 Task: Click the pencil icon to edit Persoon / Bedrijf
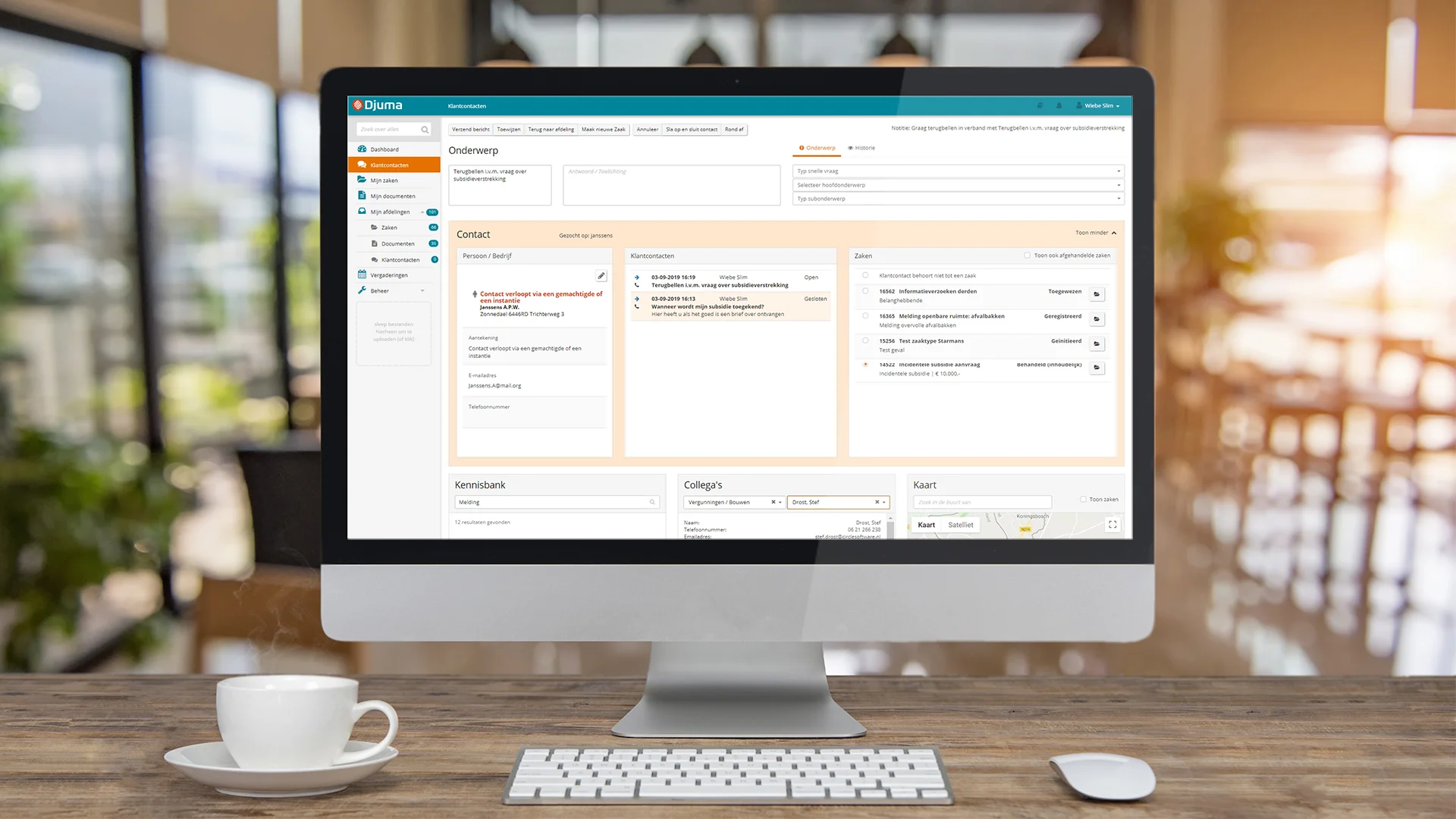click(x=601, y=276)
